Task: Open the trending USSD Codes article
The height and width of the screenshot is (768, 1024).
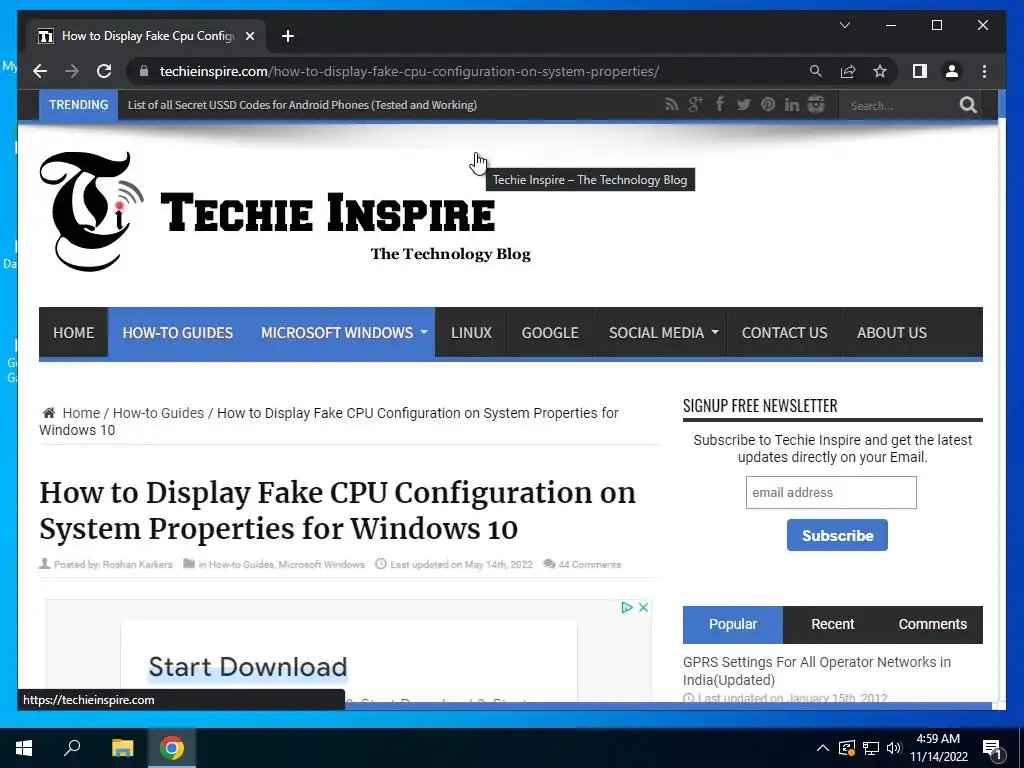Action: point(302,105)
